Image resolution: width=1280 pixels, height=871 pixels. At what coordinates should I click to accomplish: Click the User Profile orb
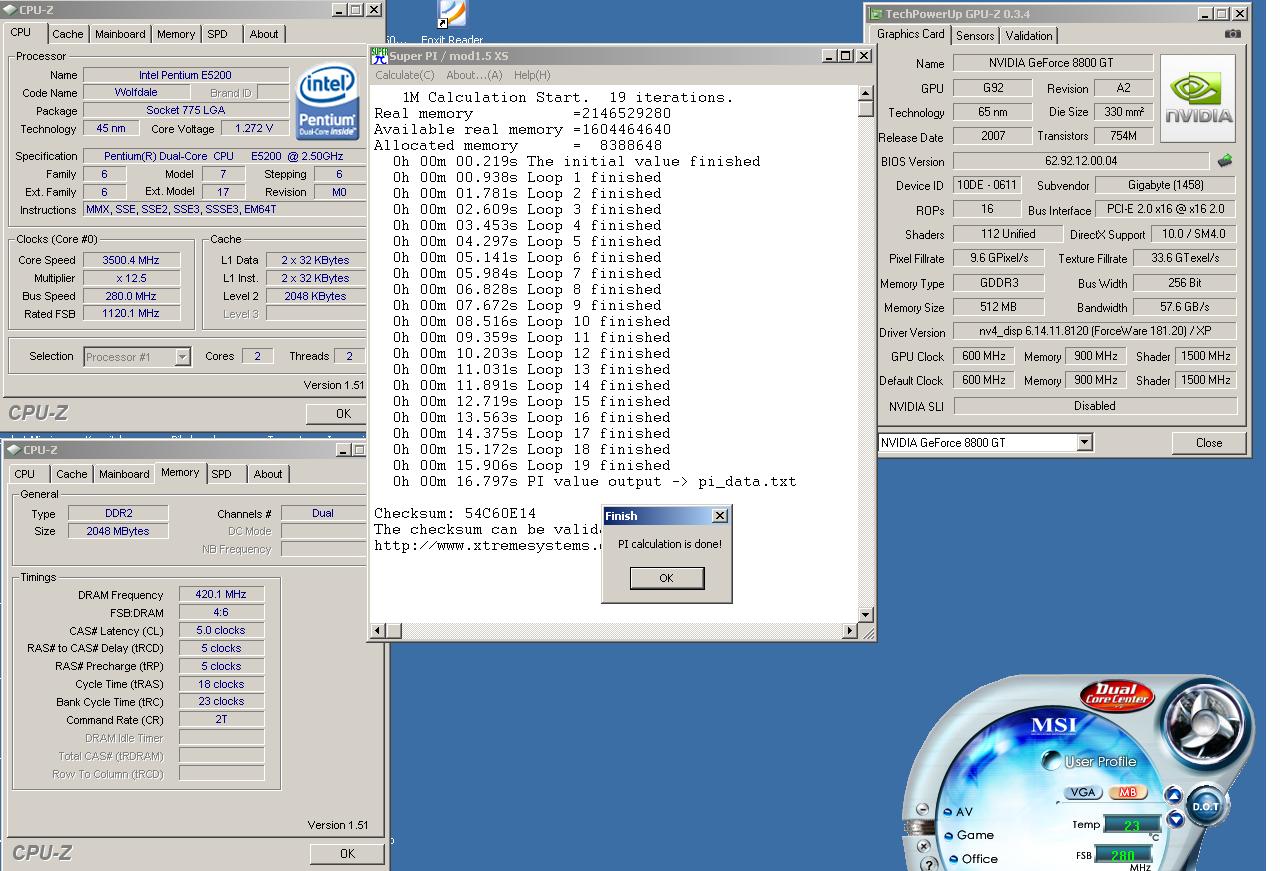tap(1051, 761)
